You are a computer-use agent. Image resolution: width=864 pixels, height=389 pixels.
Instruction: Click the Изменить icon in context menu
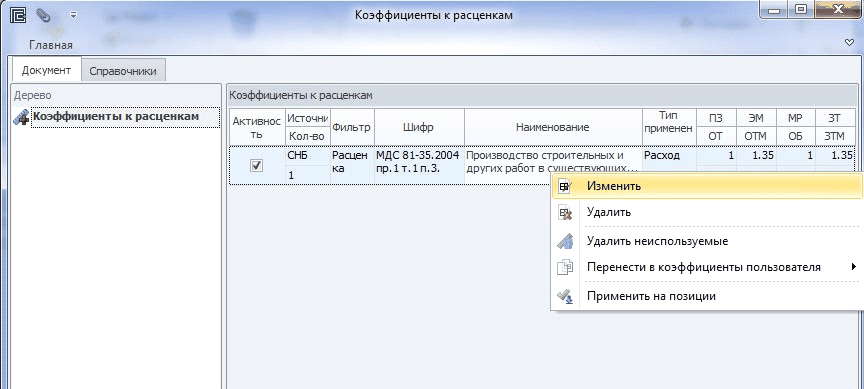tap(565, 186)
